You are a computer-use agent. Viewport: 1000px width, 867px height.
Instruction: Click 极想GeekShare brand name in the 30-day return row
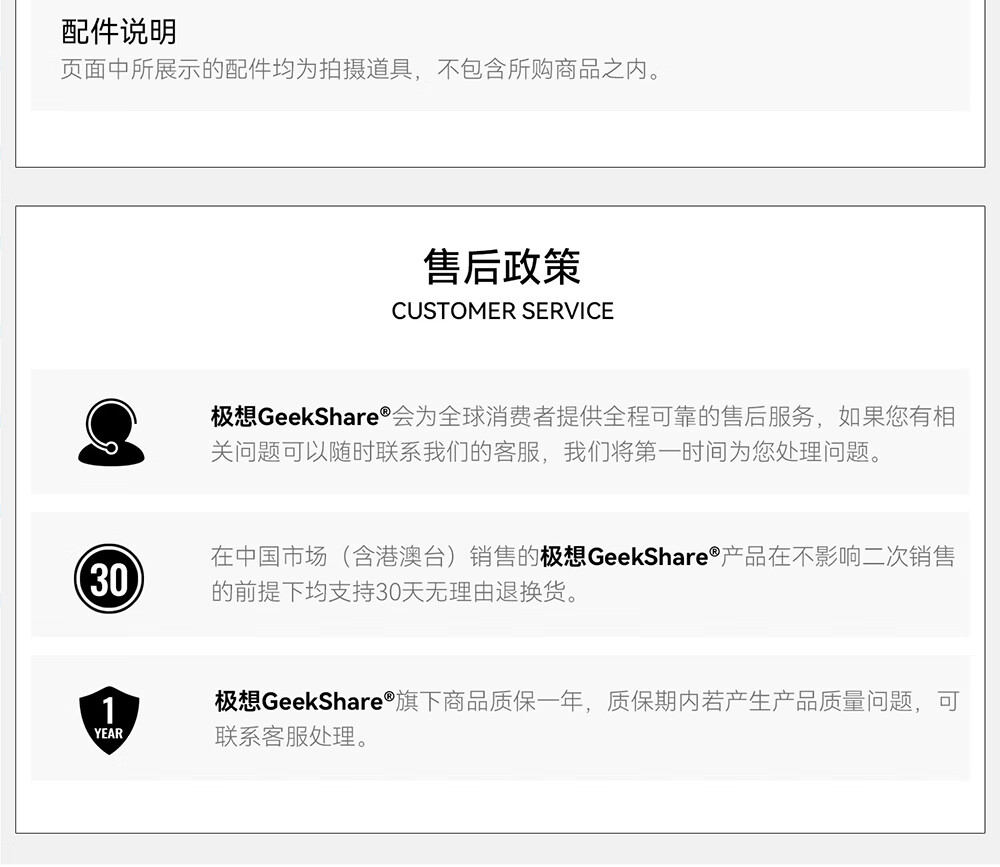pyautogui.click(x=624, y=556)
